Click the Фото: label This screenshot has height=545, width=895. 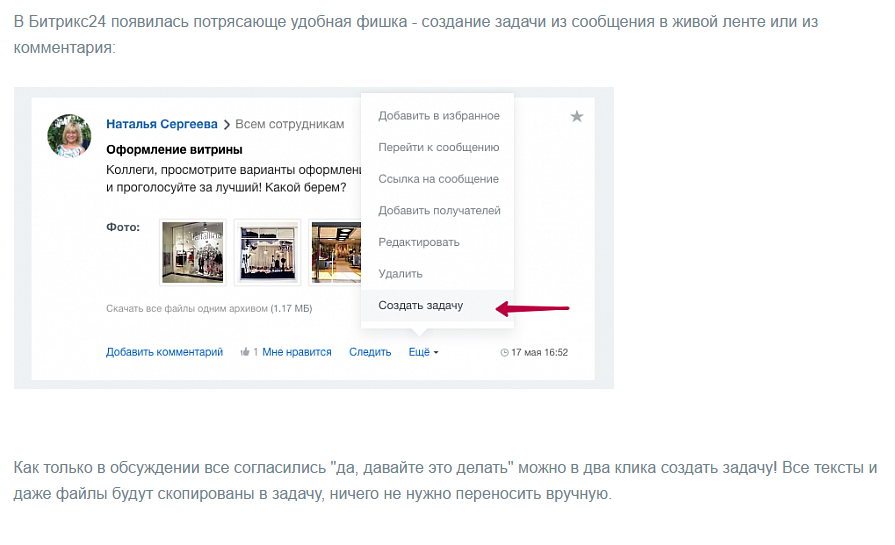click(123, 227)
